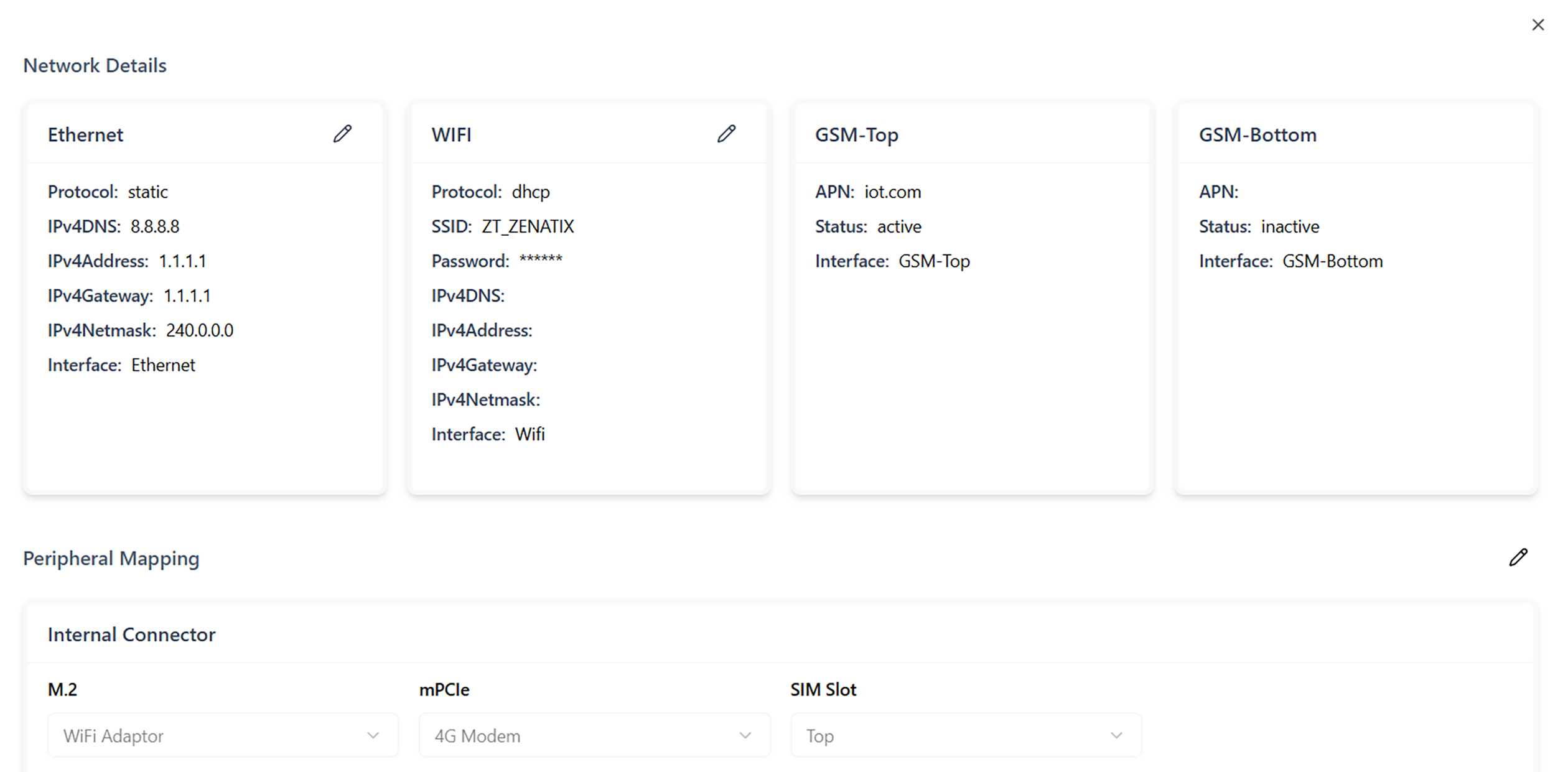Click the GSM-Bottom card title
Viewport: 1568px width, 772px height.
1258,135
